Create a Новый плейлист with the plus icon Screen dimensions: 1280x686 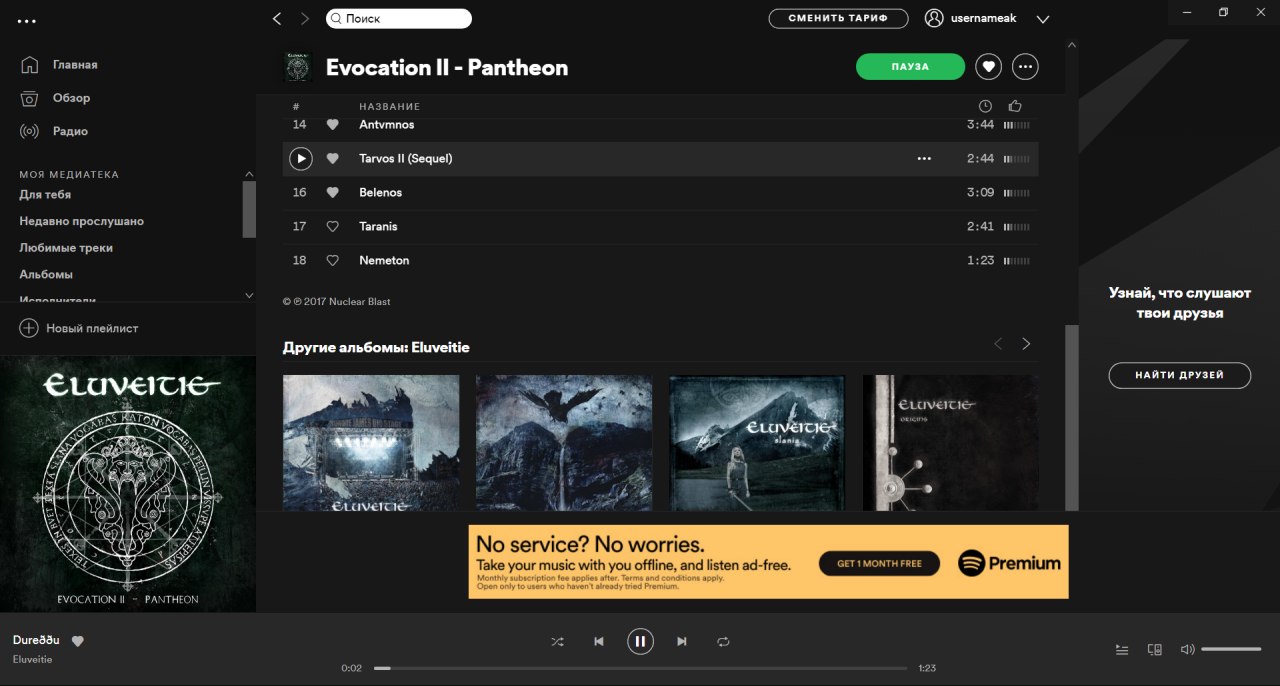click(29, 328)
